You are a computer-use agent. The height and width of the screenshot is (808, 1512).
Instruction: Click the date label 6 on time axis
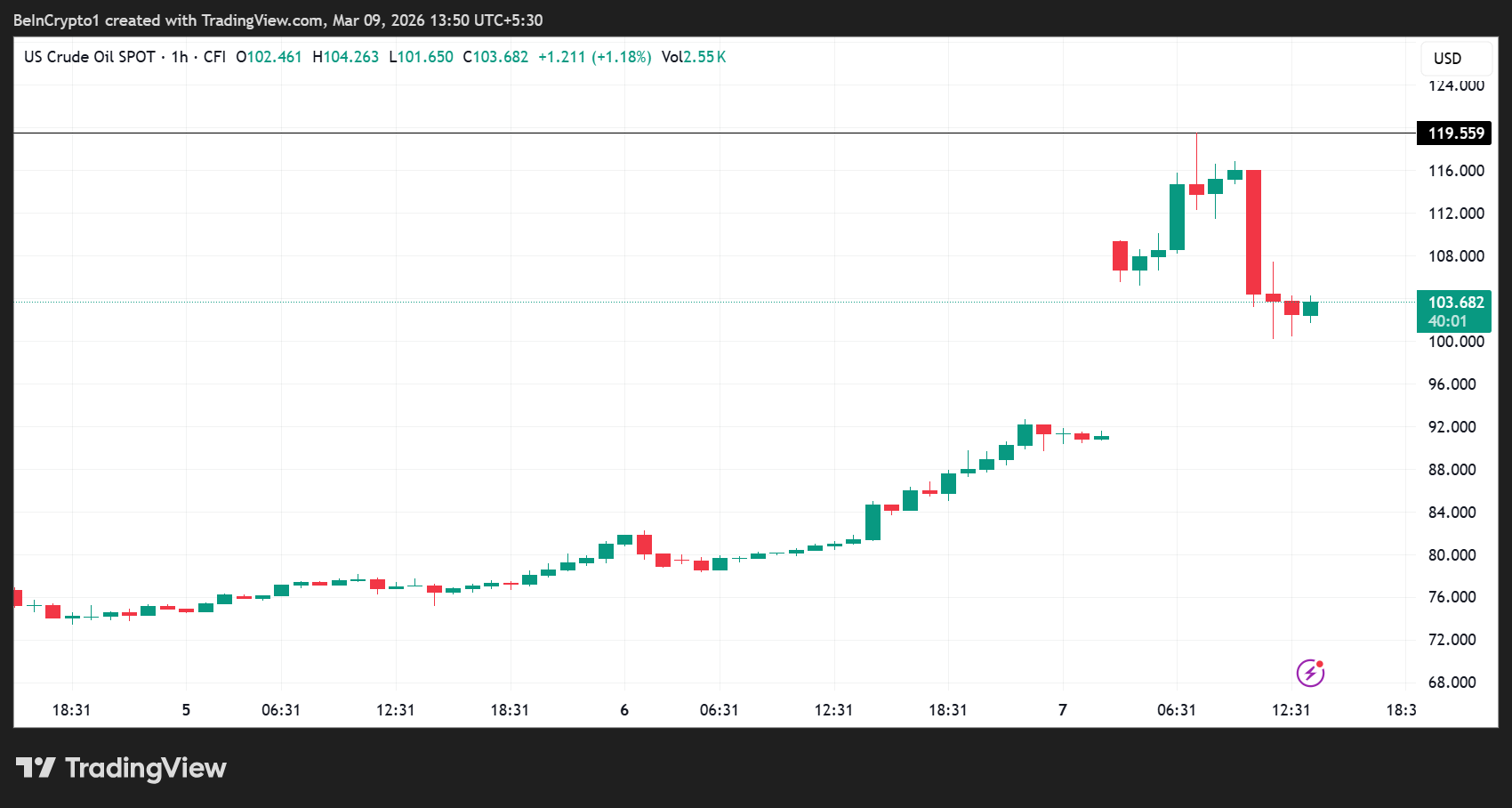coord(624,710)
